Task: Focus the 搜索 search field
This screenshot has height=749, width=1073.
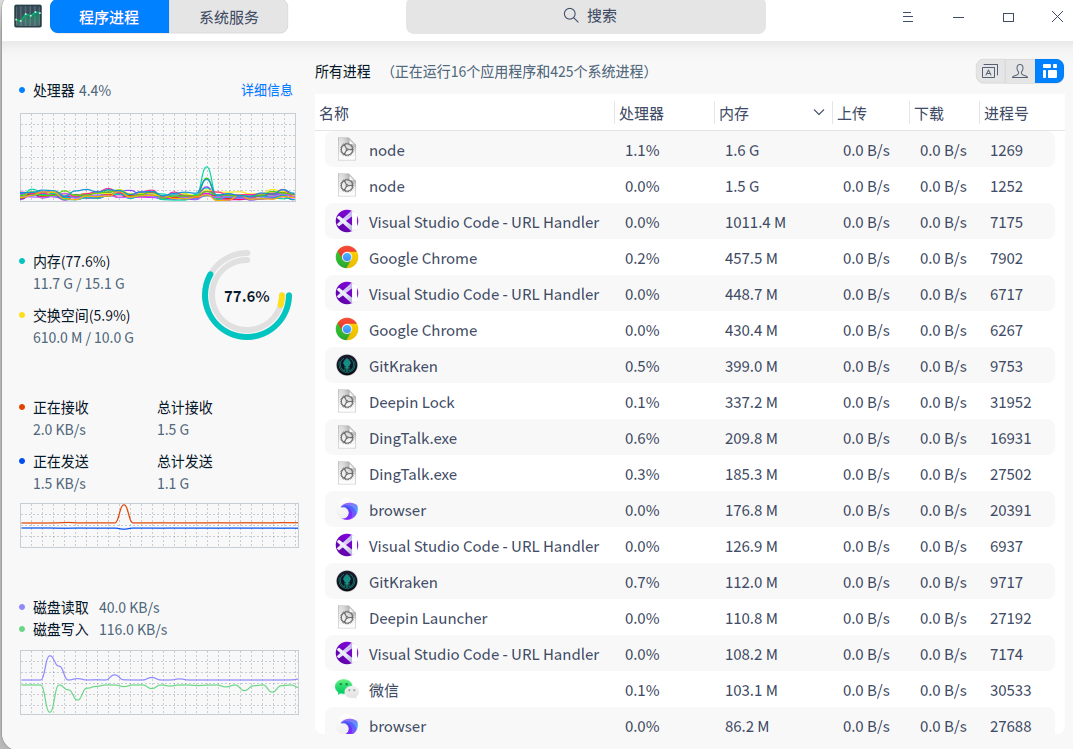Action: (585, 16)
